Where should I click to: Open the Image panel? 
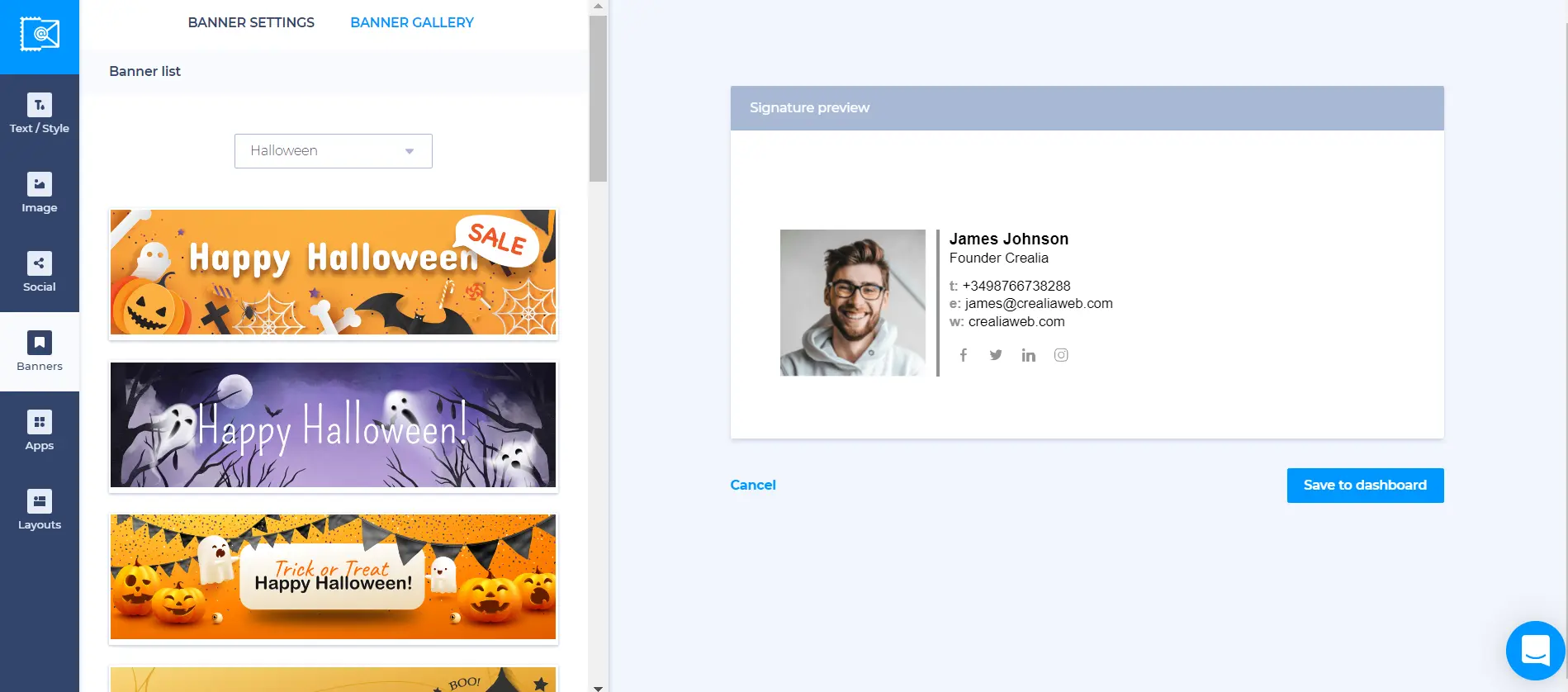(40, 193)
